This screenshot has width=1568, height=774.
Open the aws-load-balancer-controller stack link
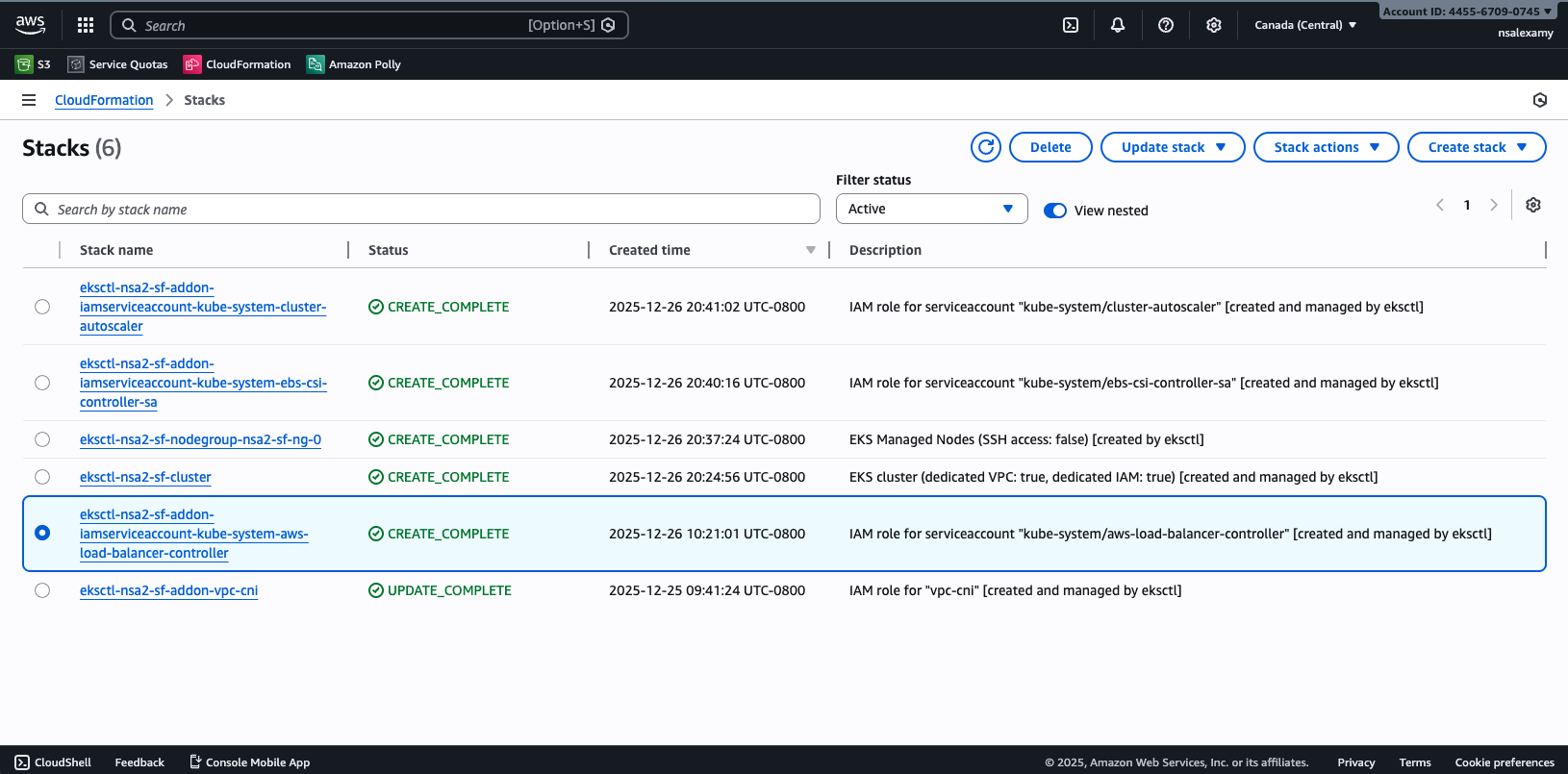click(x=194, y=534)
